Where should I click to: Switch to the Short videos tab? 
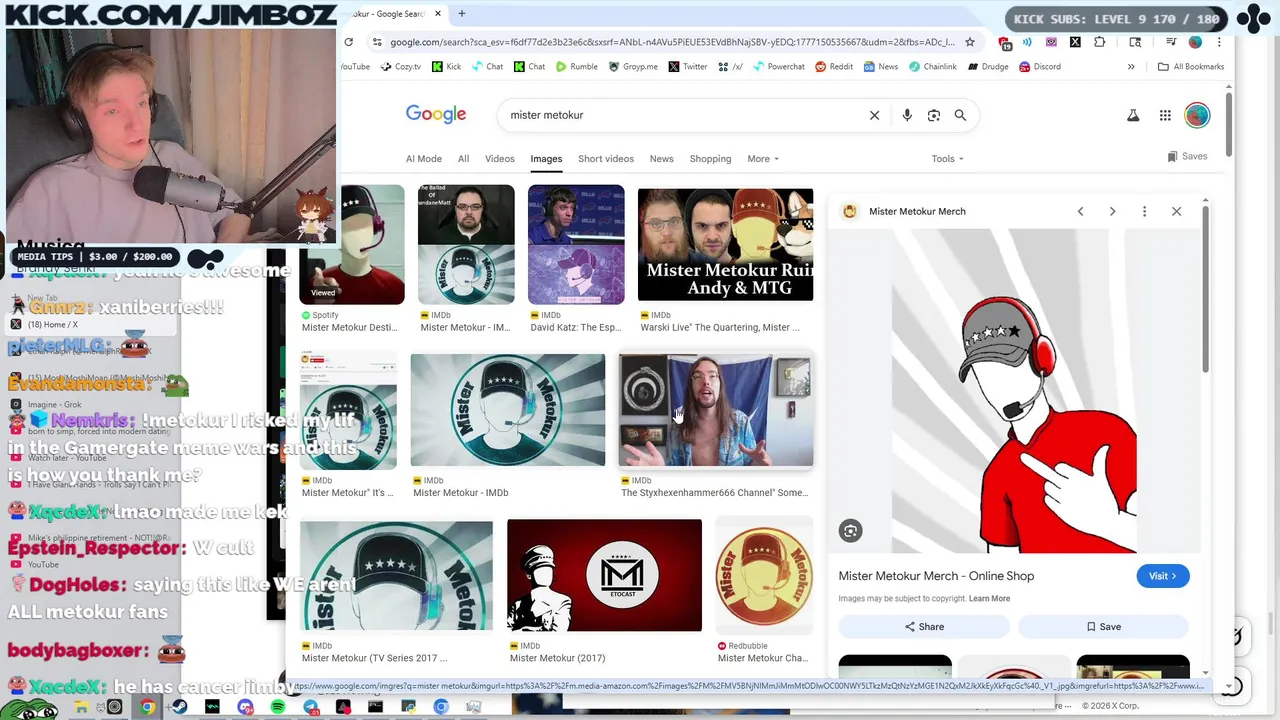pyautogui.click(x=606, y=159)
